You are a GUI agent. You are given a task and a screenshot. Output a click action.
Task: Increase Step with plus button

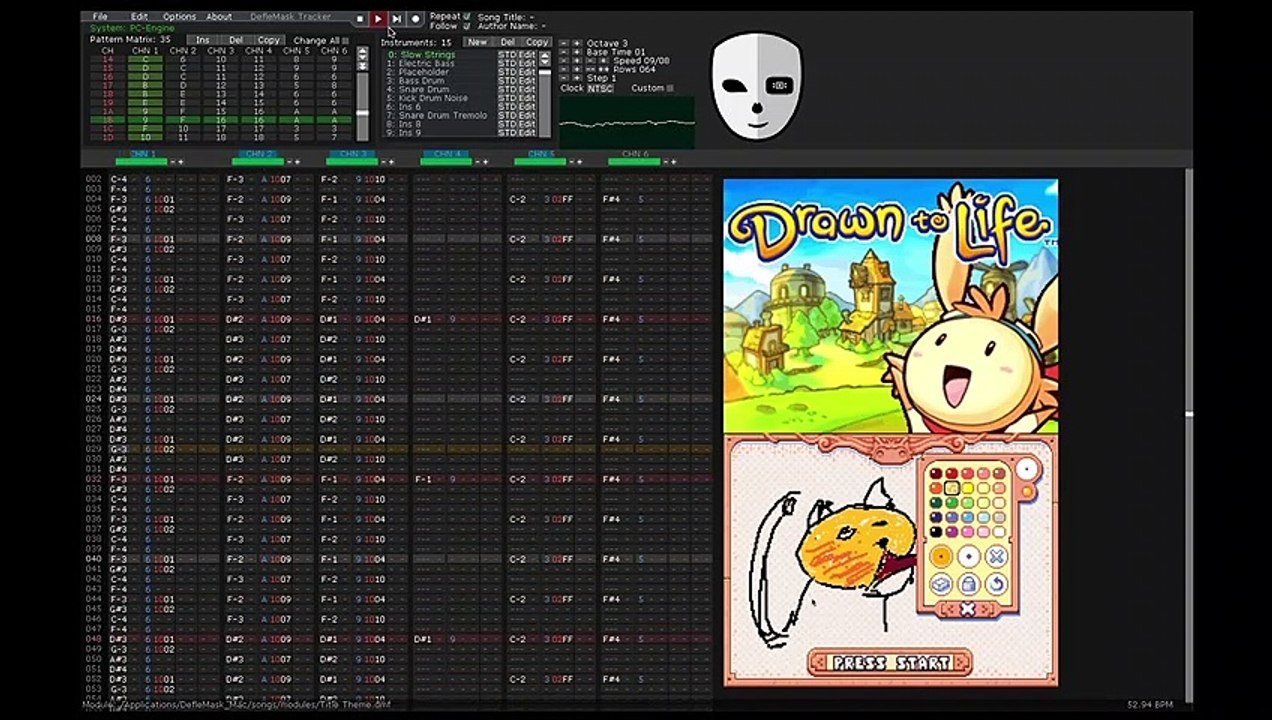[x=577, y=78]
